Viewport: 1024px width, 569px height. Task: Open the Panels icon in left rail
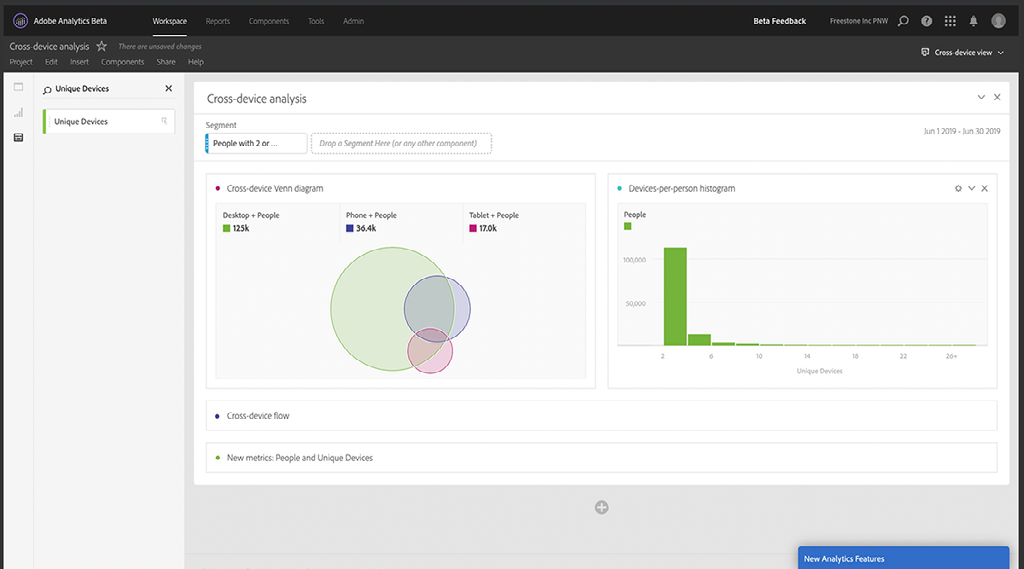pyautogui.click(x=18, y=87)
